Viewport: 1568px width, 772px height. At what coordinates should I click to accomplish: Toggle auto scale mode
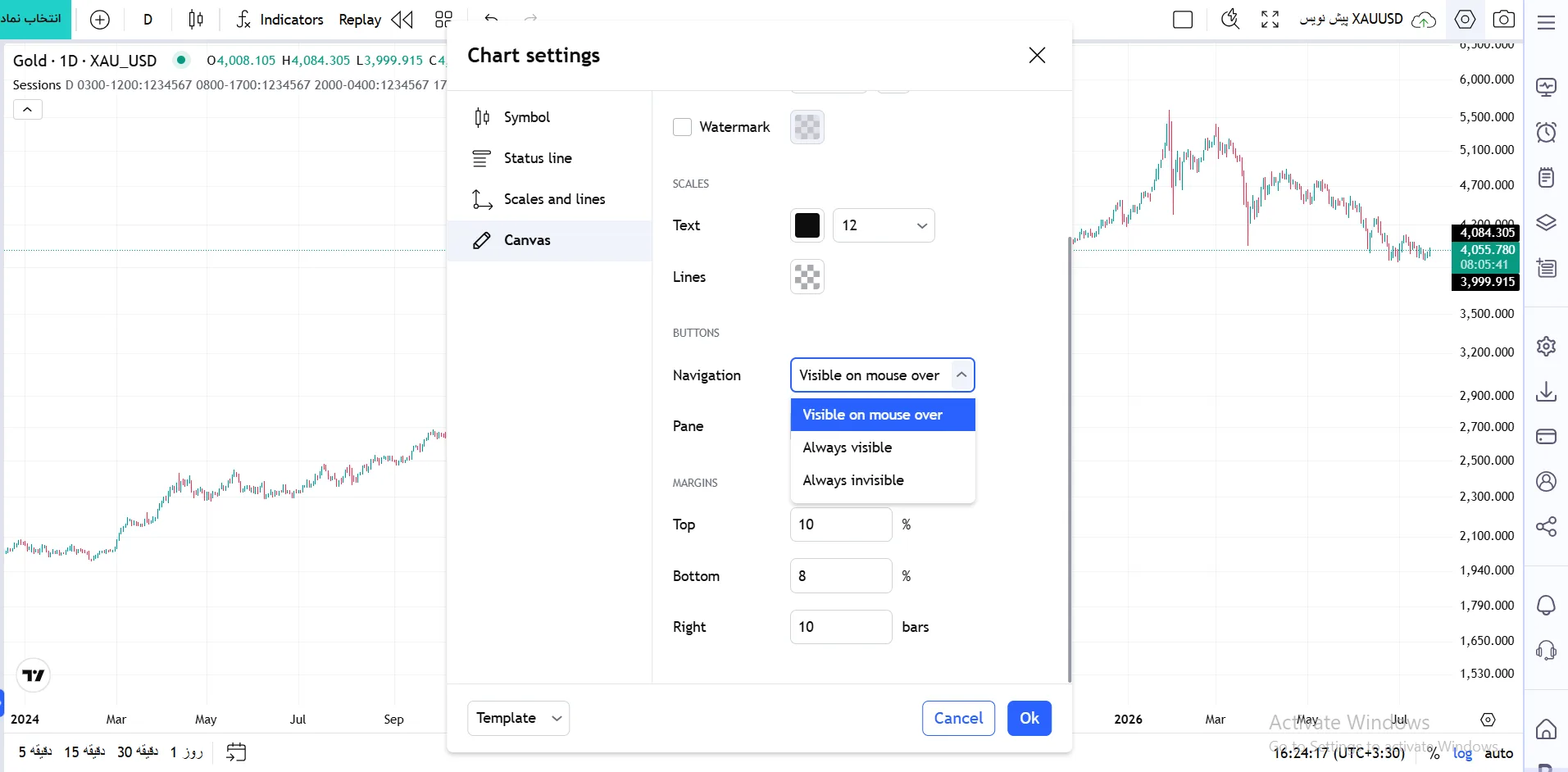point(1498,753)
